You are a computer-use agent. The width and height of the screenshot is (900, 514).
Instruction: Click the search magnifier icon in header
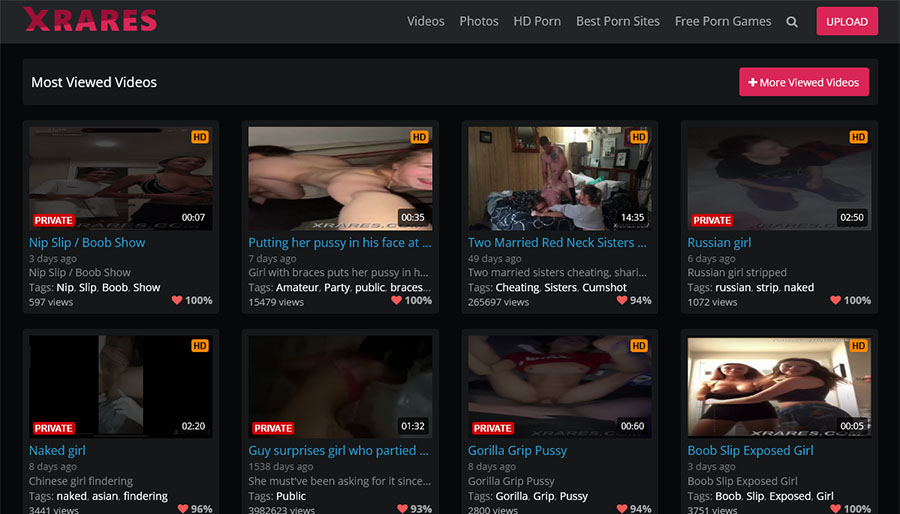[x=792, y=22]
